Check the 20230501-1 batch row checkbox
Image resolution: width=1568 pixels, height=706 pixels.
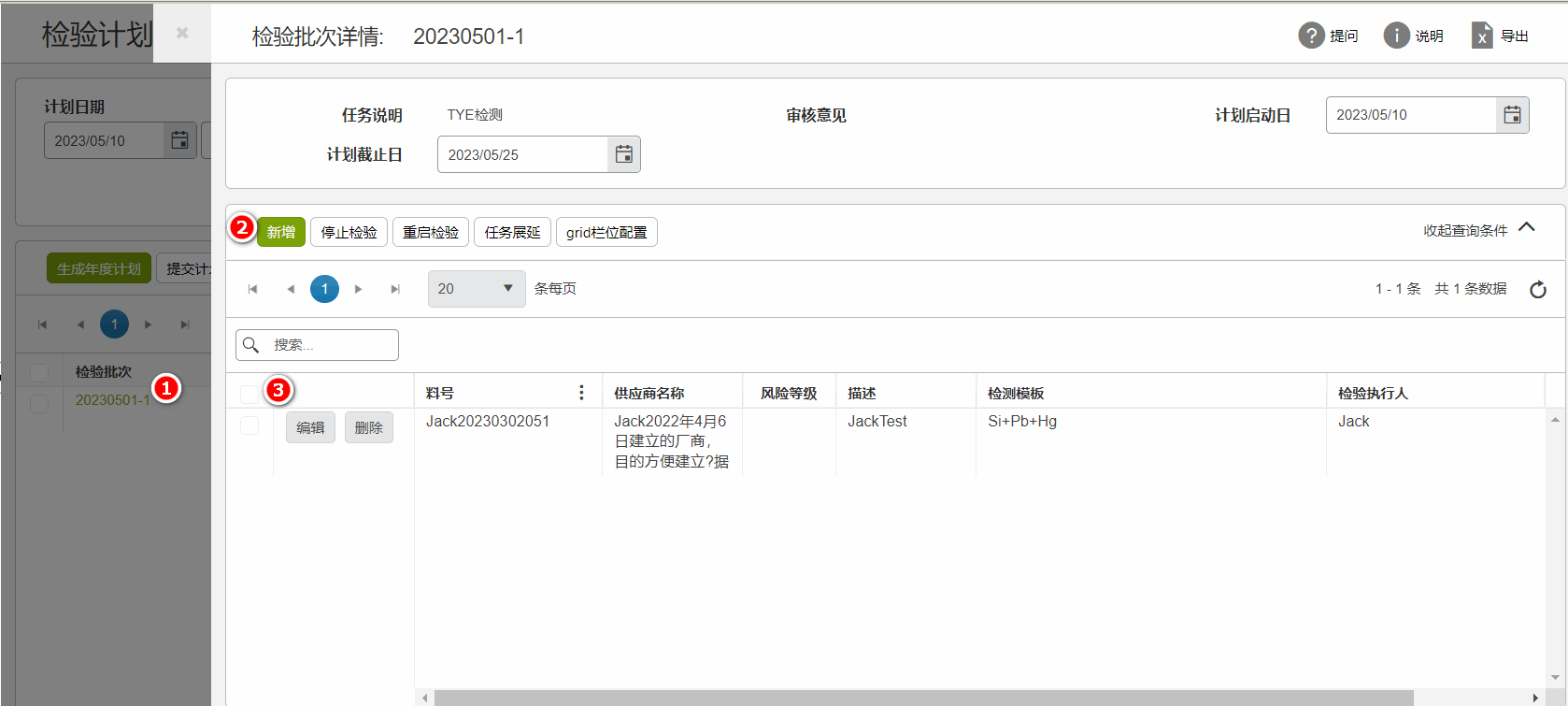coord(39,403)
